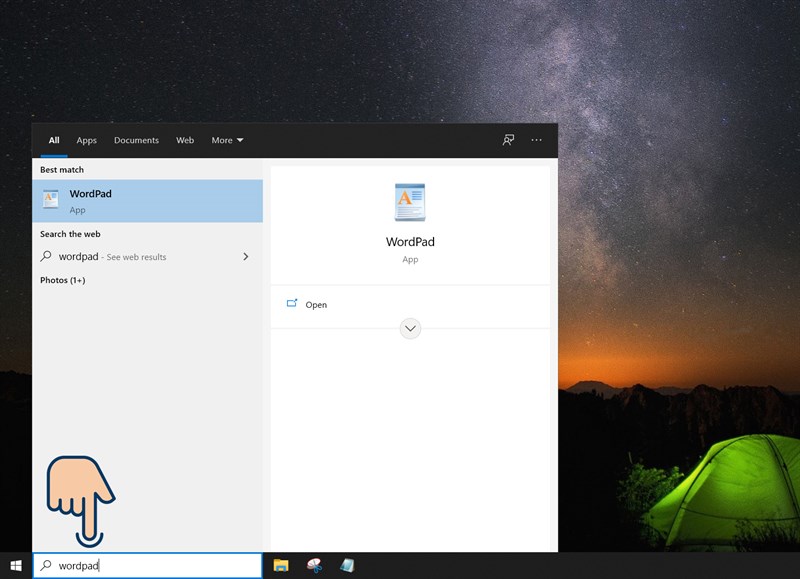The image size is (800, 579).
Task: Open the three-dots options menu
Action: (536, 140)
